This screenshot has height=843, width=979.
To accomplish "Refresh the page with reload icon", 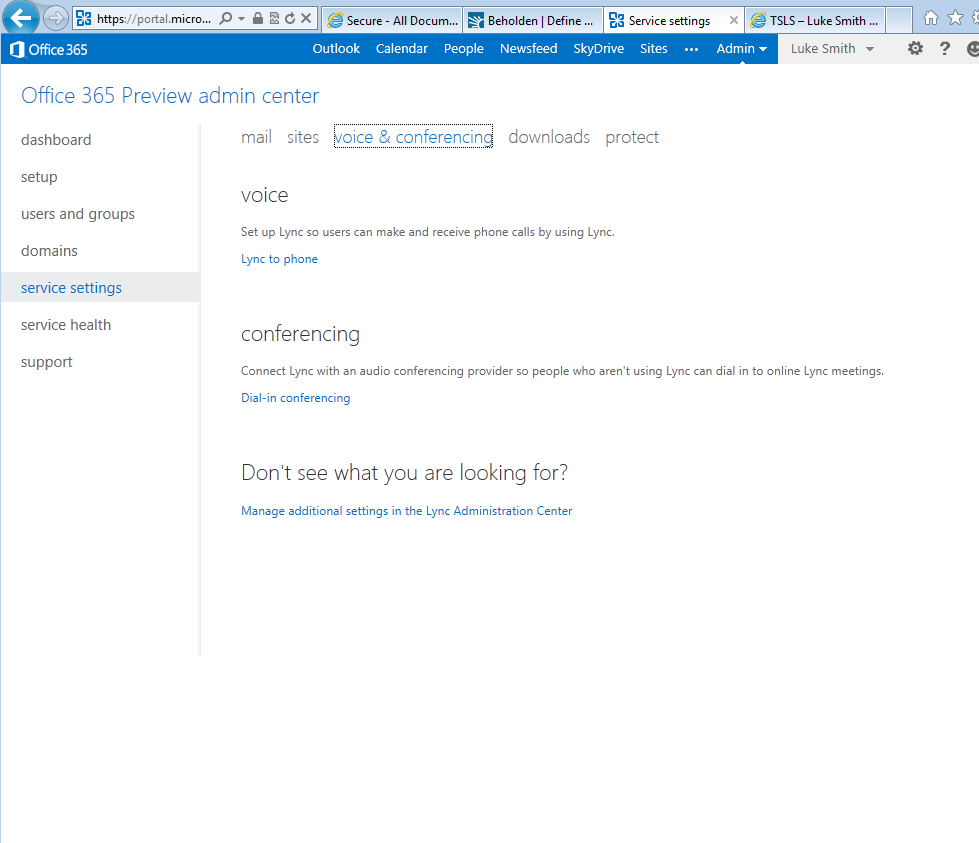I will pos(290,18).
